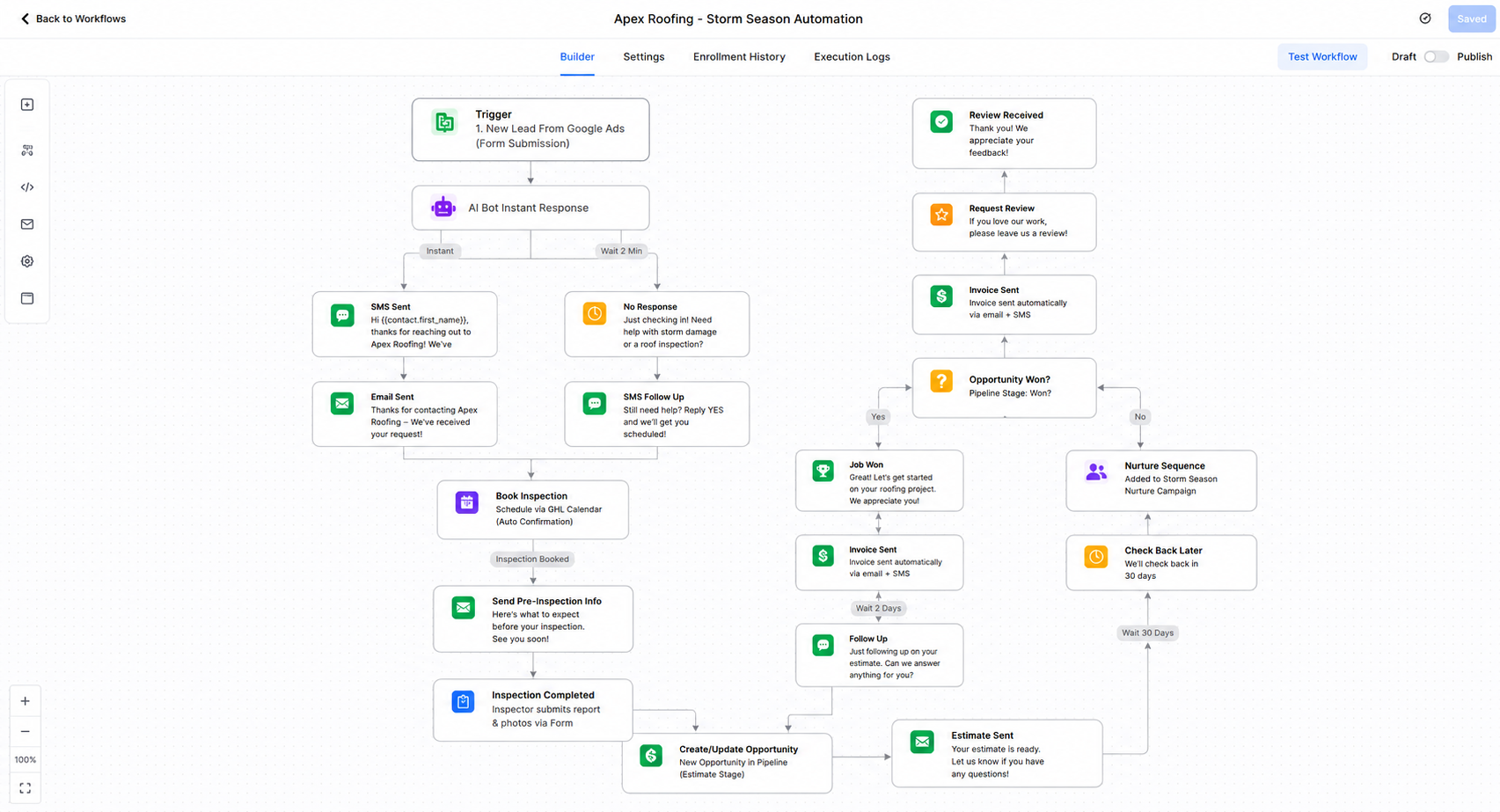Select the chat bubble icon on SMS Sent
1500x812 pixels.
342,315
